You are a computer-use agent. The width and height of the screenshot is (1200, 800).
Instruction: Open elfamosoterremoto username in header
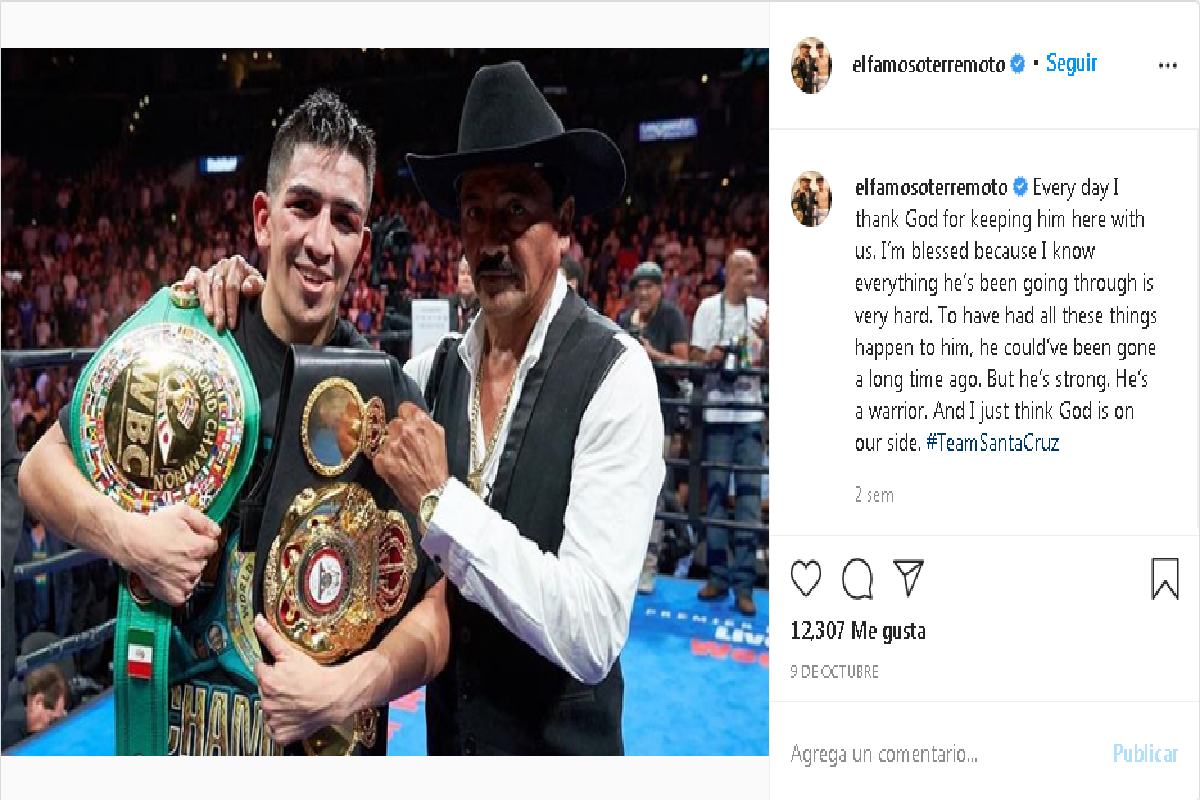coord(929,65)
